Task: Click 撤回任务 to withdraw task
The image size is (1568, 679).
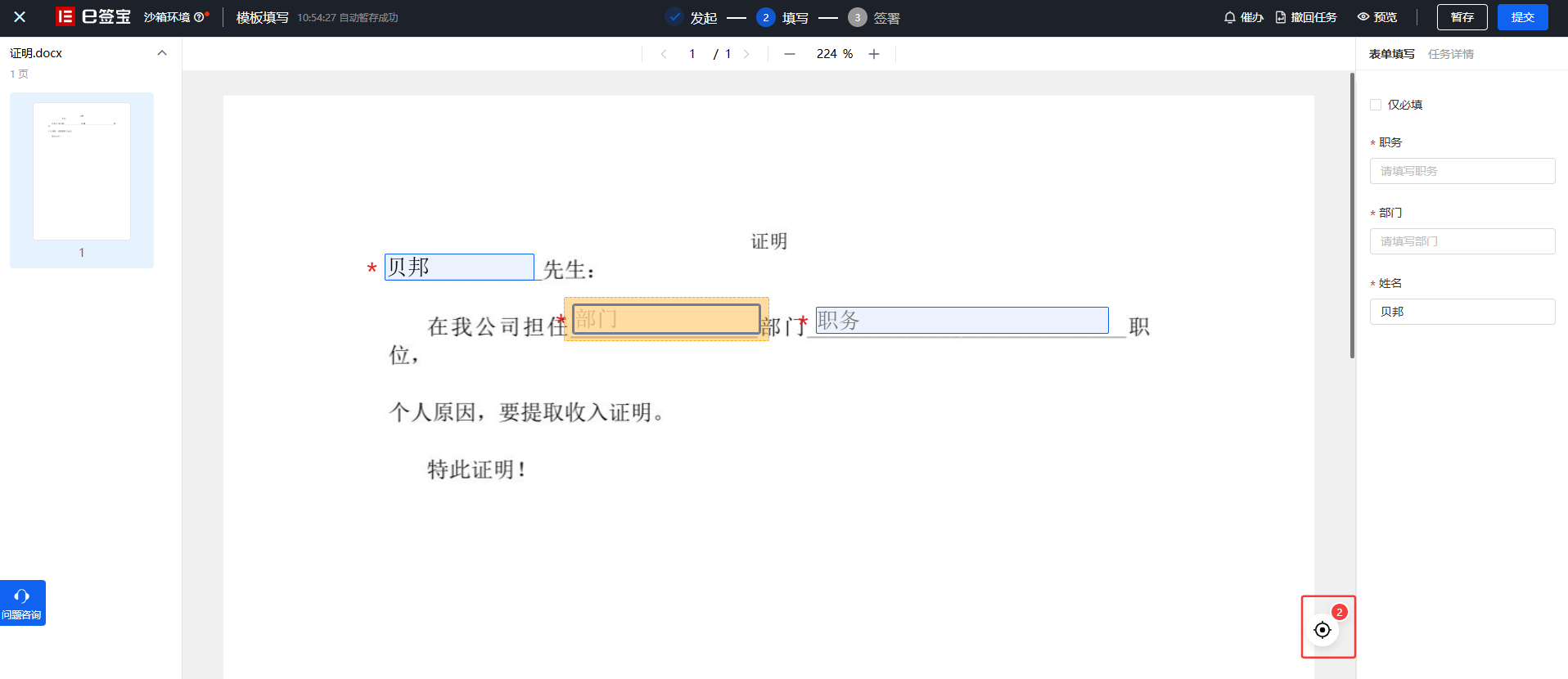Action: [x=1306, y=17]
